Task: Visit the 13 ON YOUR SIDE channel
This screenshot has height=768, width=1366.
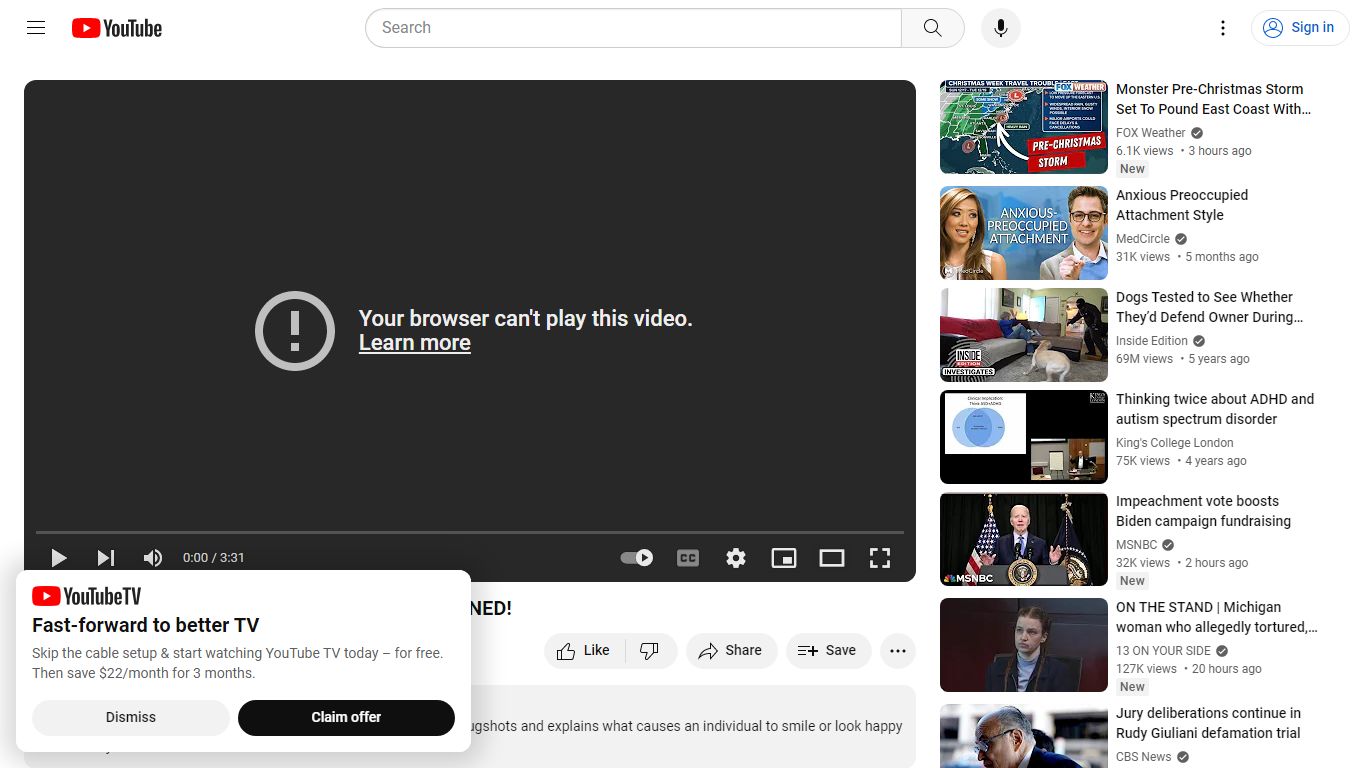Action: (x=1164, y=651)
